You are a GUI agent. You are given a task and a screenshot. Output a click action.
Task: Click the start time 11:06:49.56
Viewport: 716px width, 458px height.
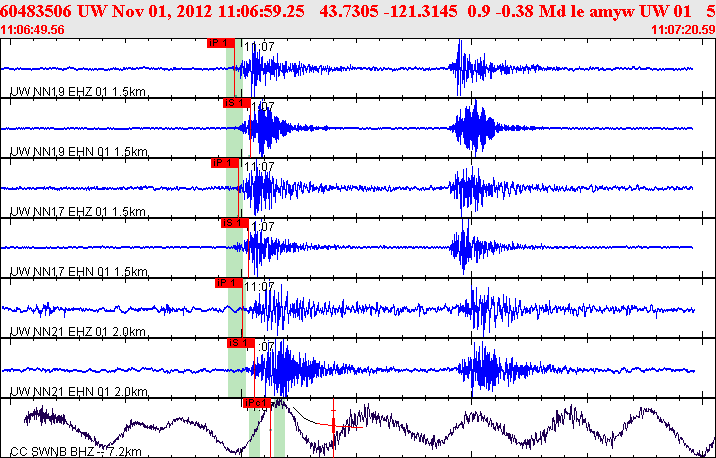click(32, 30)
